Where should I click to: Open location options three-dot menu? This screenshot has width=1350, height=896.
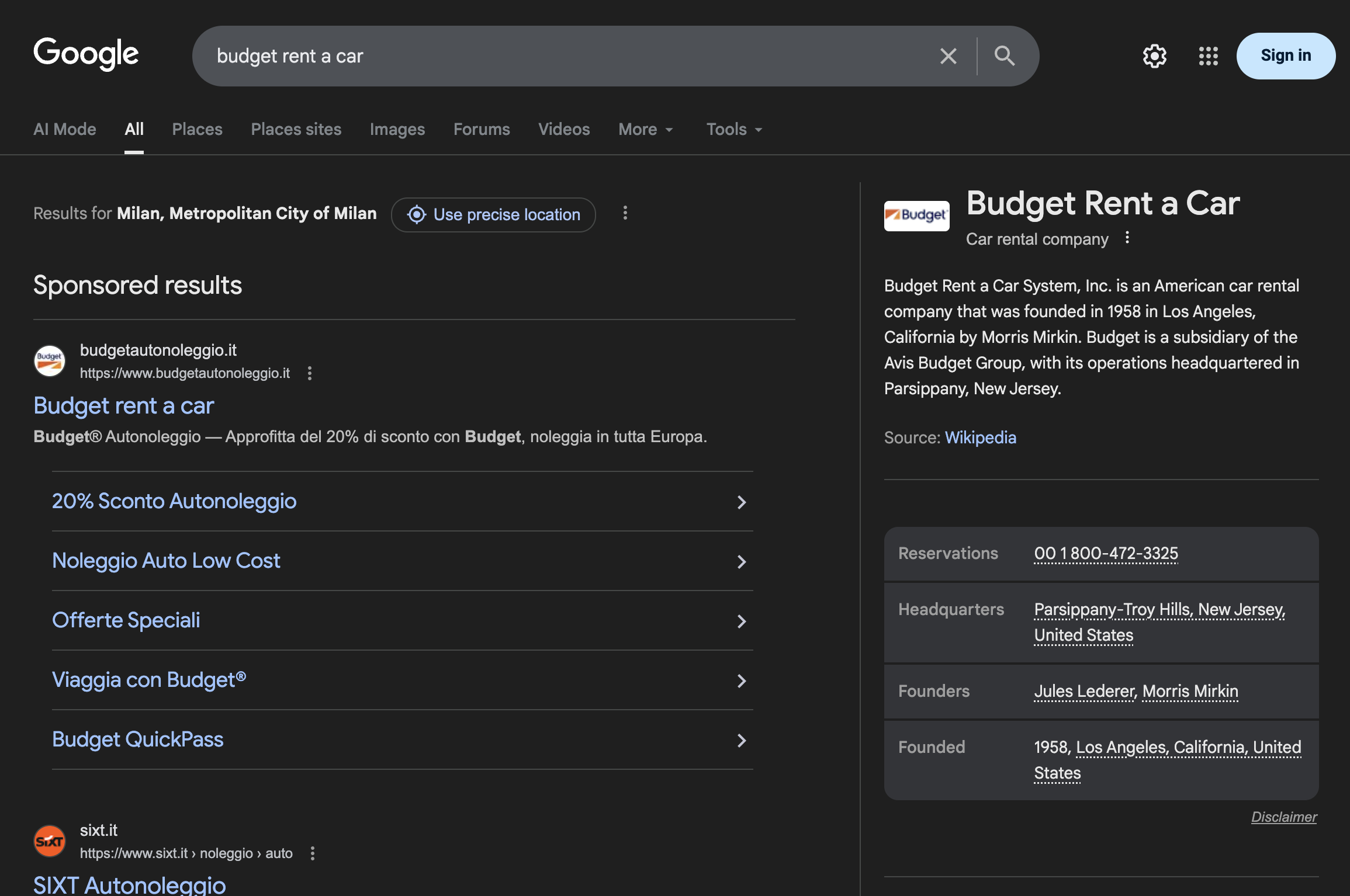click(x=625, y=213)
